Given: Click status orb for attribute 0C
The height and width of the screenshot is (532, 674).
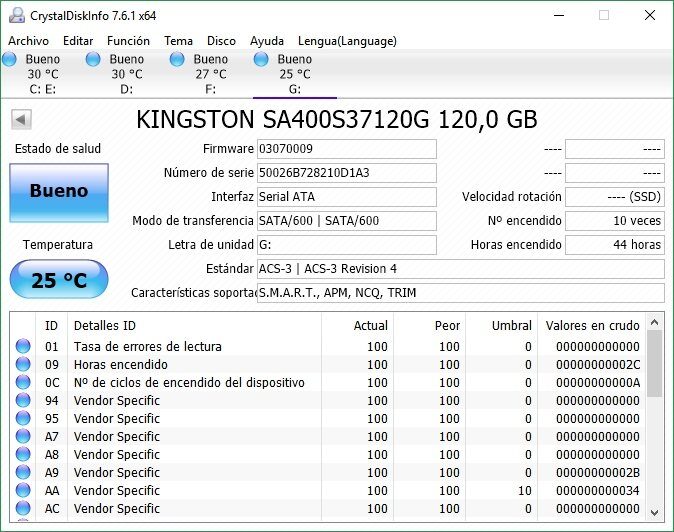Looking at the screenshot, I should tap(23, 382).
